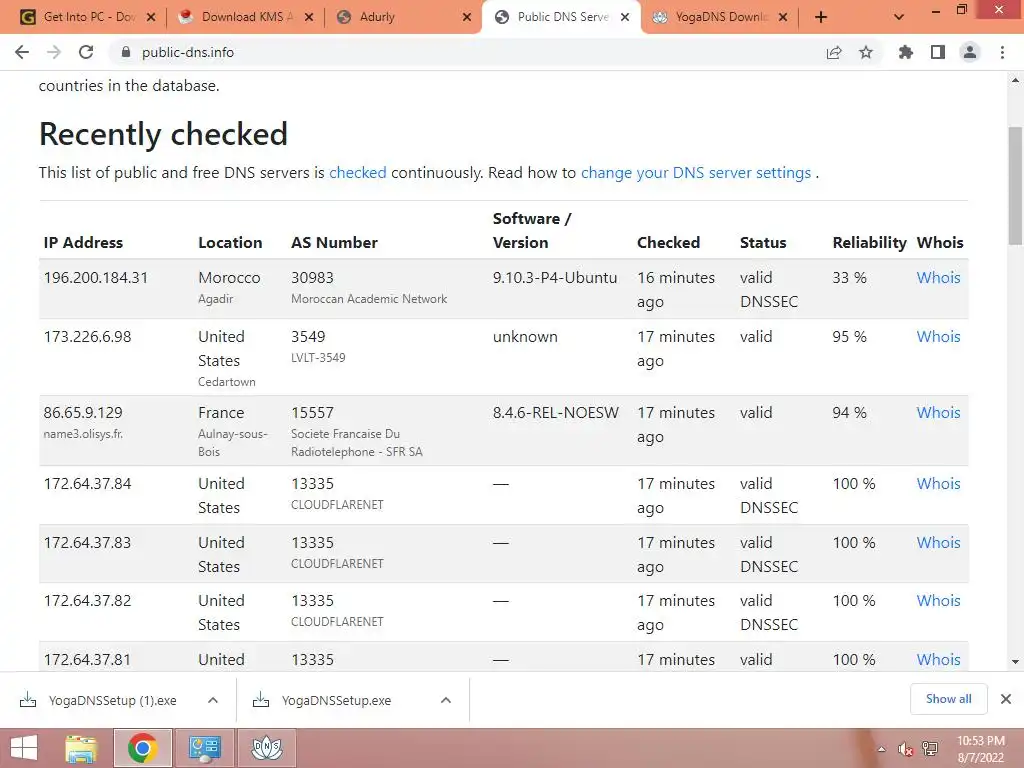1024x768 pixels.
Task: Show all downloads
Action: click(948, 699)
